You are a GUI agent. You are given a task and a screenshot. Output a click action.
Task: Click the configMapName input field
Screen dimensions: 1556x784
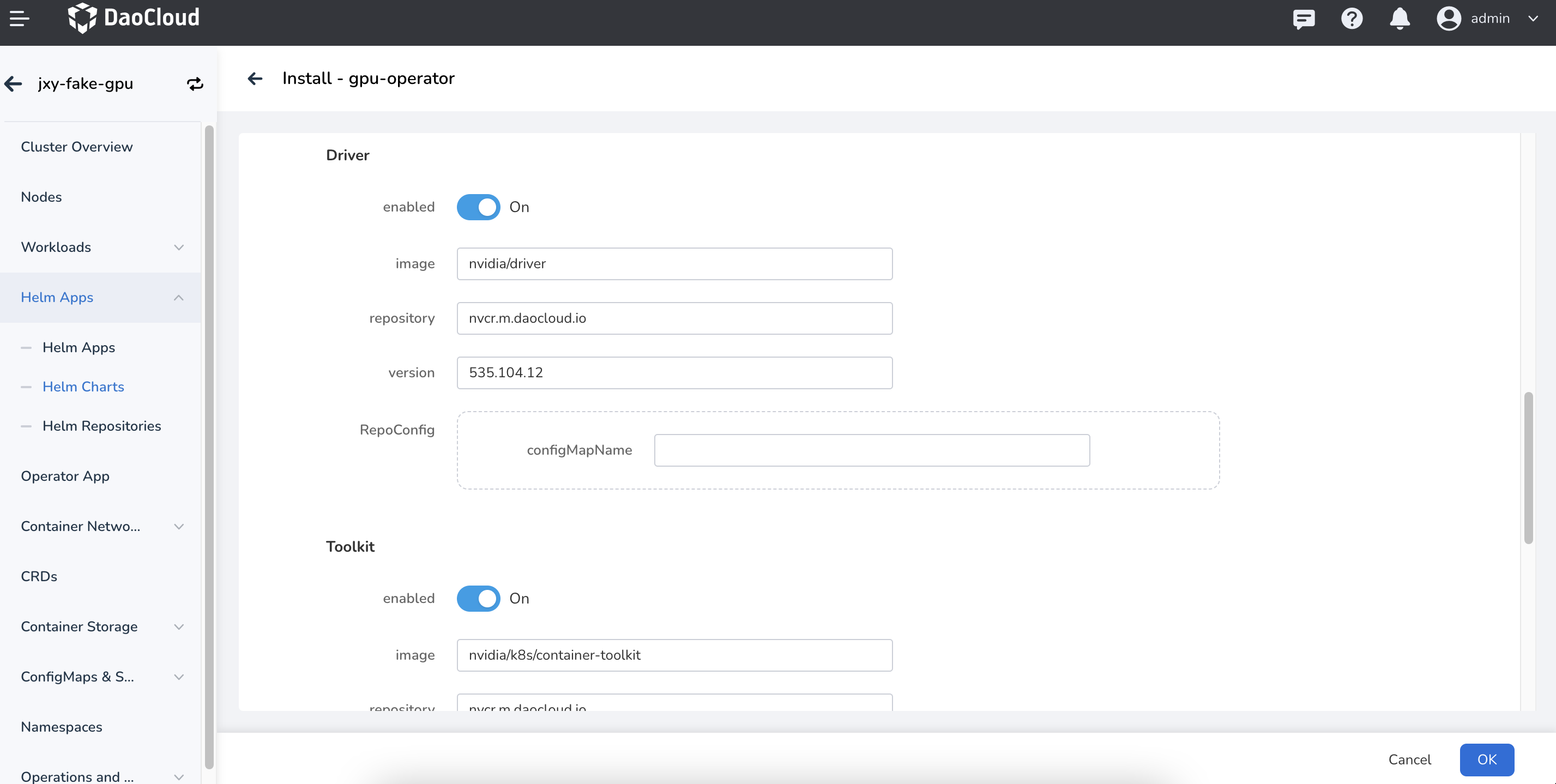pyautogui.click(x=872, y=450)
